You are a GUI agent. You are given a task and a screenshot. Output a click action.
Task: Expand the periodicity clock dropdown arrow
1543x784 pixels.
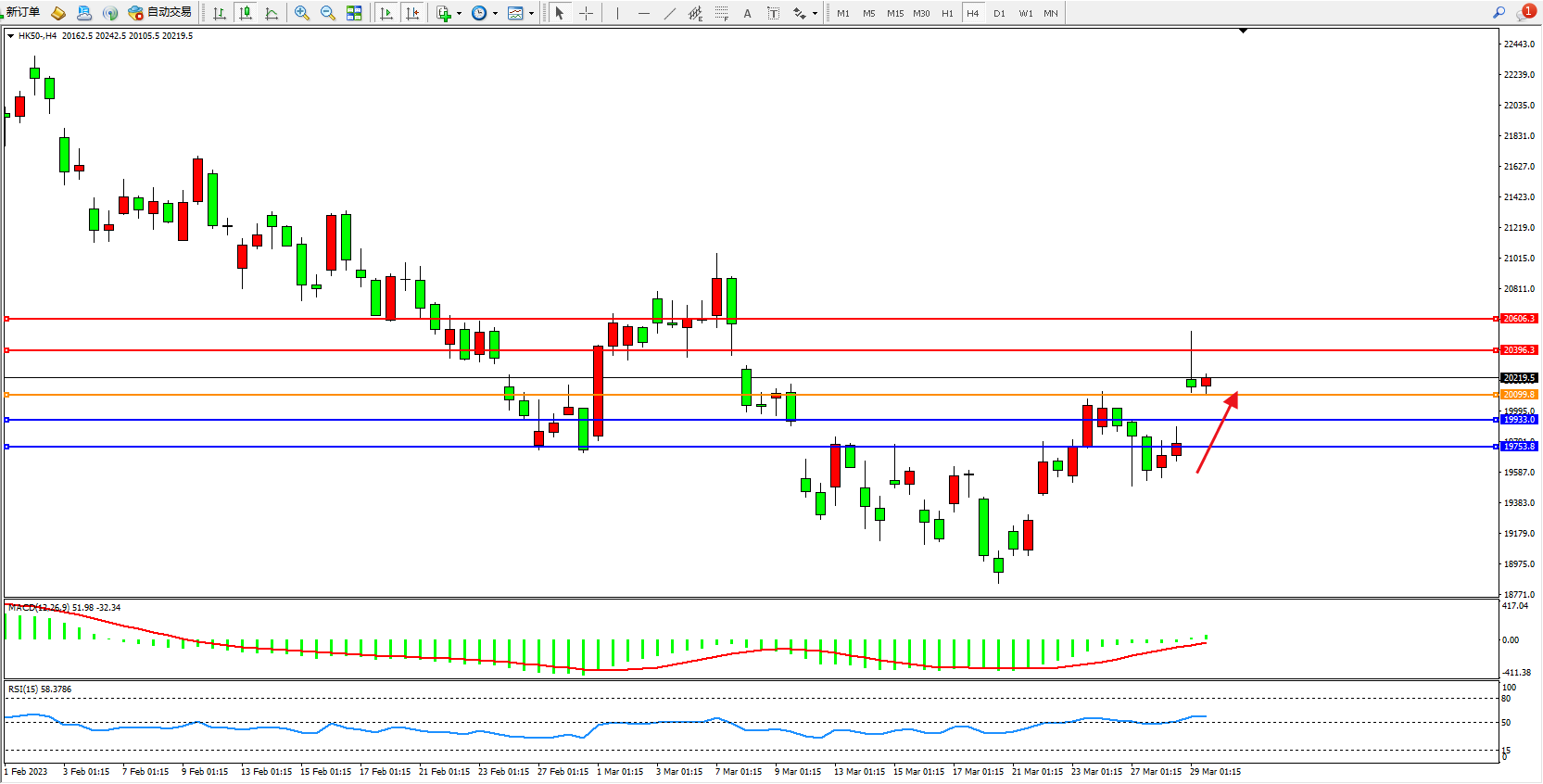(495, 13)
